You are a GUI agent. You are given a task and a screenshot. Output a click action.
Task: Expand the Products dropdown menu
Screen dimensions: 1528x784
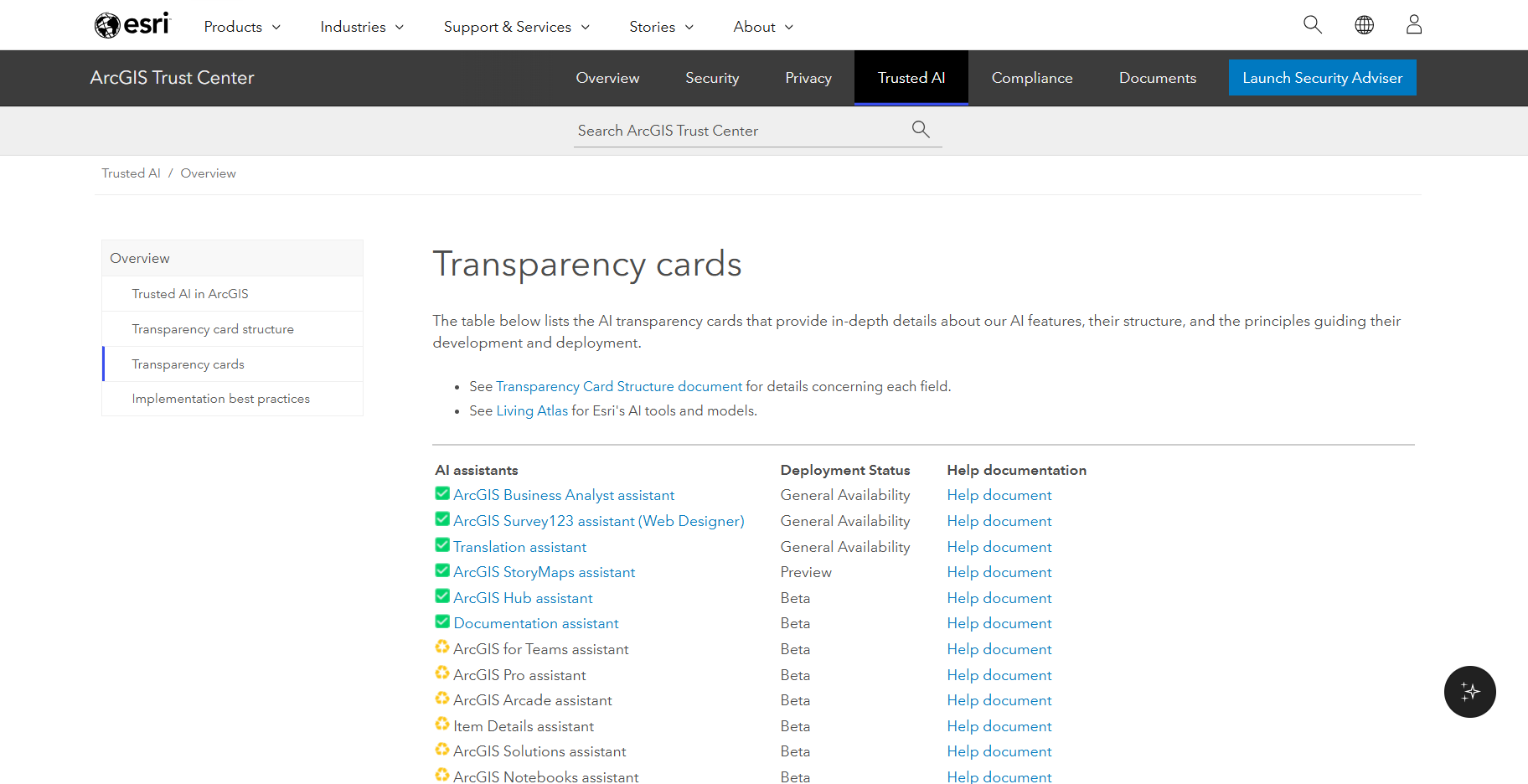[x=242, y=27]
